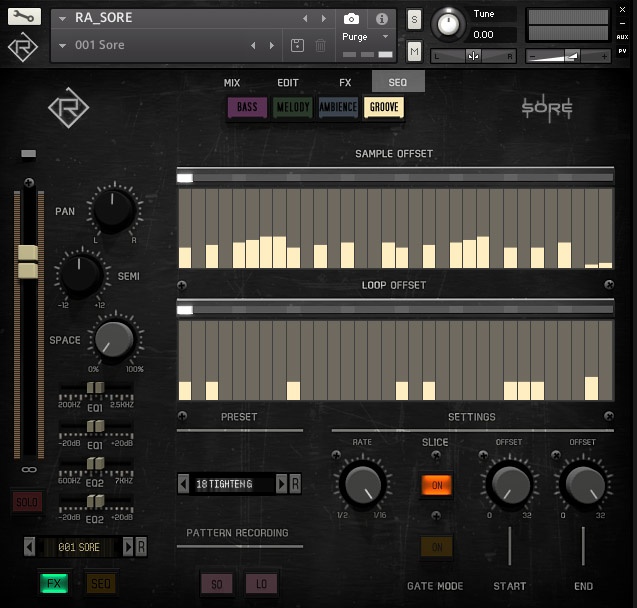Toggle the Slice ON switch
This screenshot has height=608, width=637.
pos(436,485)
